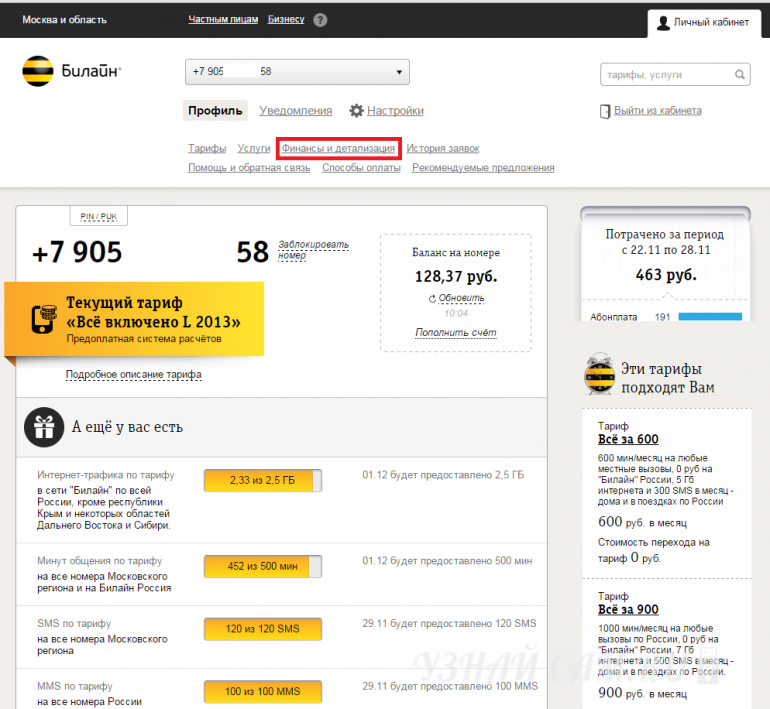Click the Баланс на номере label
The width and height of the screenshot is (770, 709).
click(x=456, y=252)
